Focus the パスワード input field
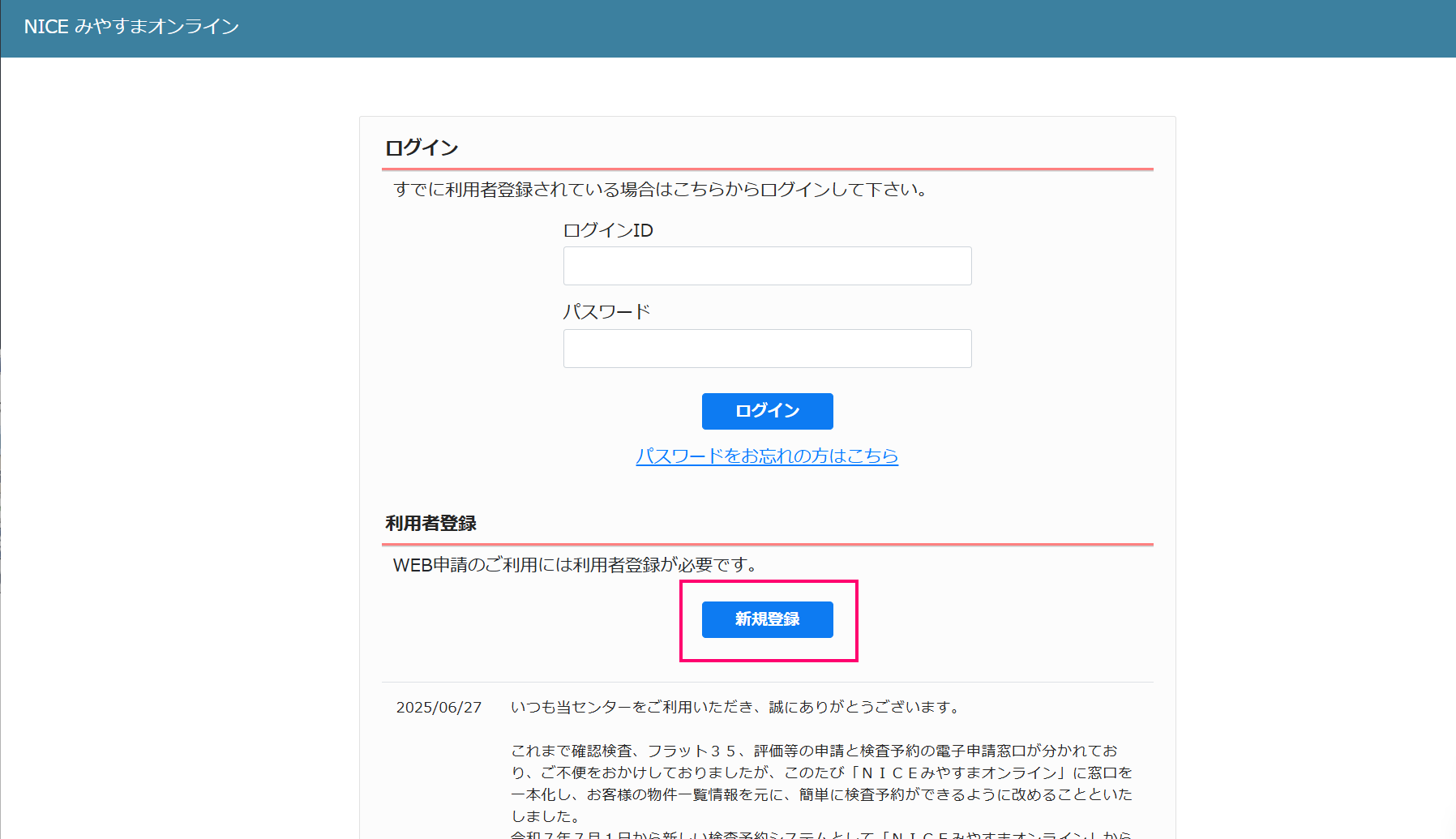The height and width of the screenshot is (839, 1456). pyautogui.click(x=767, y=349)
